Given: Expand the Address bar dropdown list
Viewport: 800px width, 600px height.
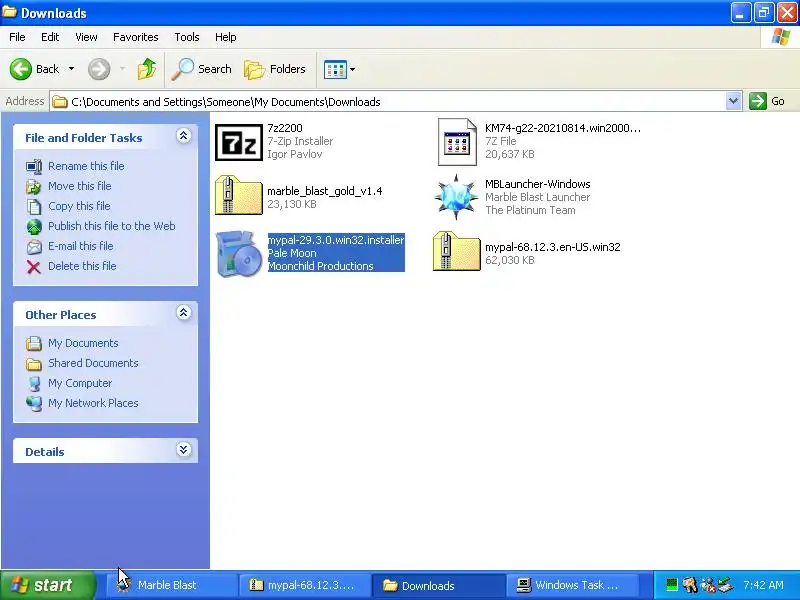Looking at the screenshot, I should click(733, 101).
